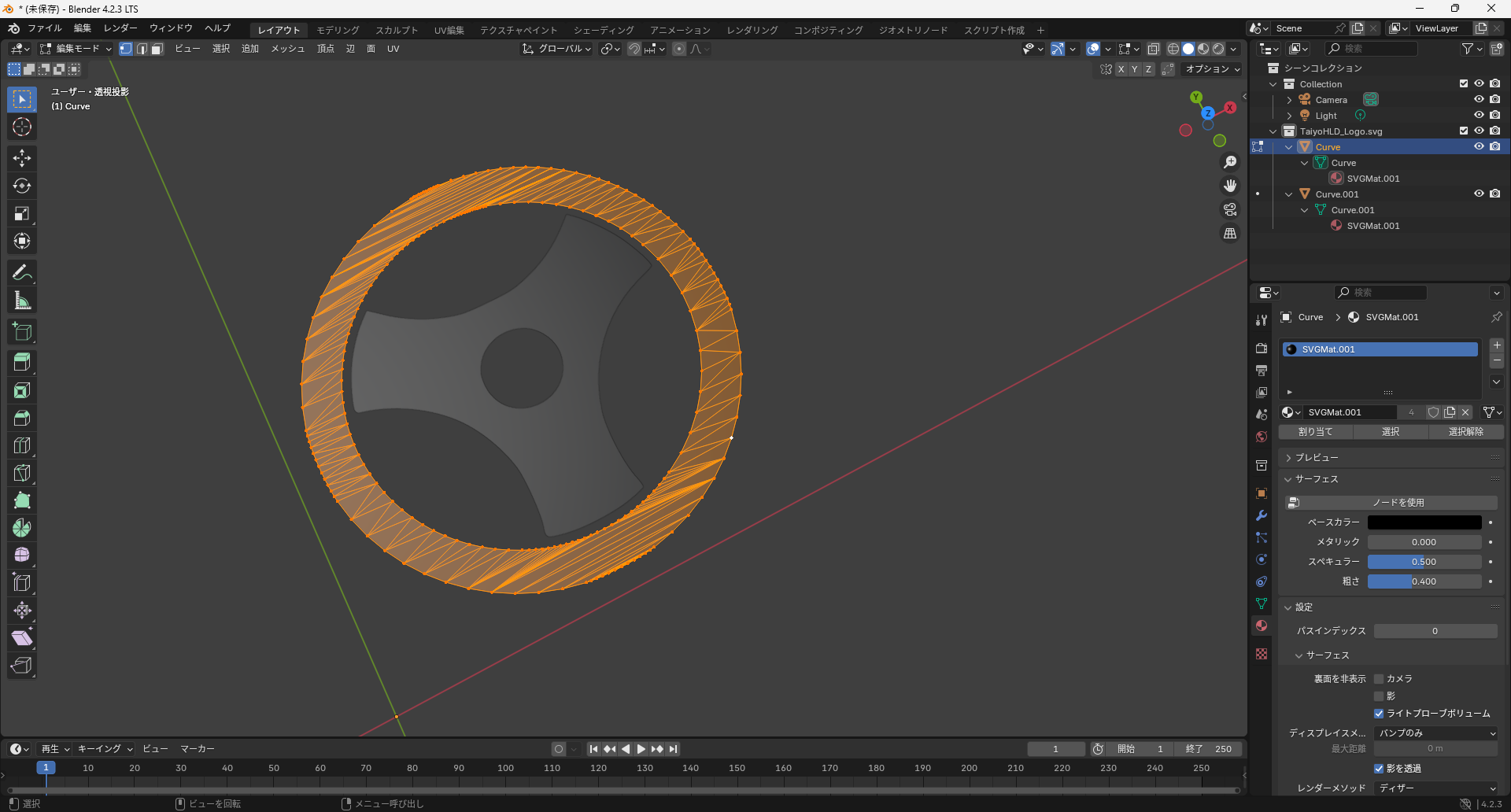The height and width of the screenshot is (812, 1511).
Task: Select the Rotate tool
Action: 22,186
